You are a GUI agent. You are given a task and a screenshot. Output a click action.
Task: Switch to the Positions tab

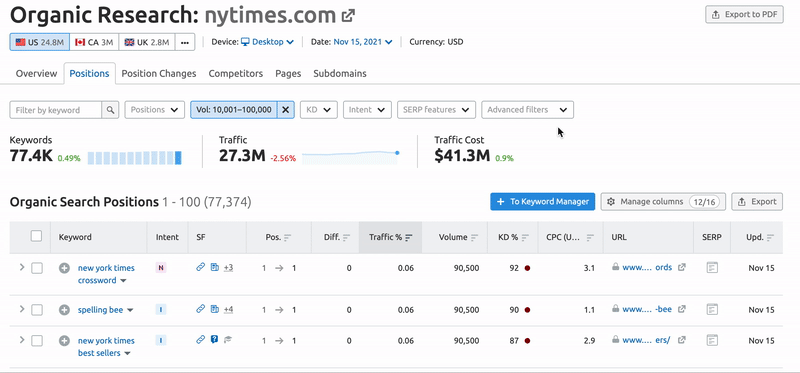click(x=89, y=73)
